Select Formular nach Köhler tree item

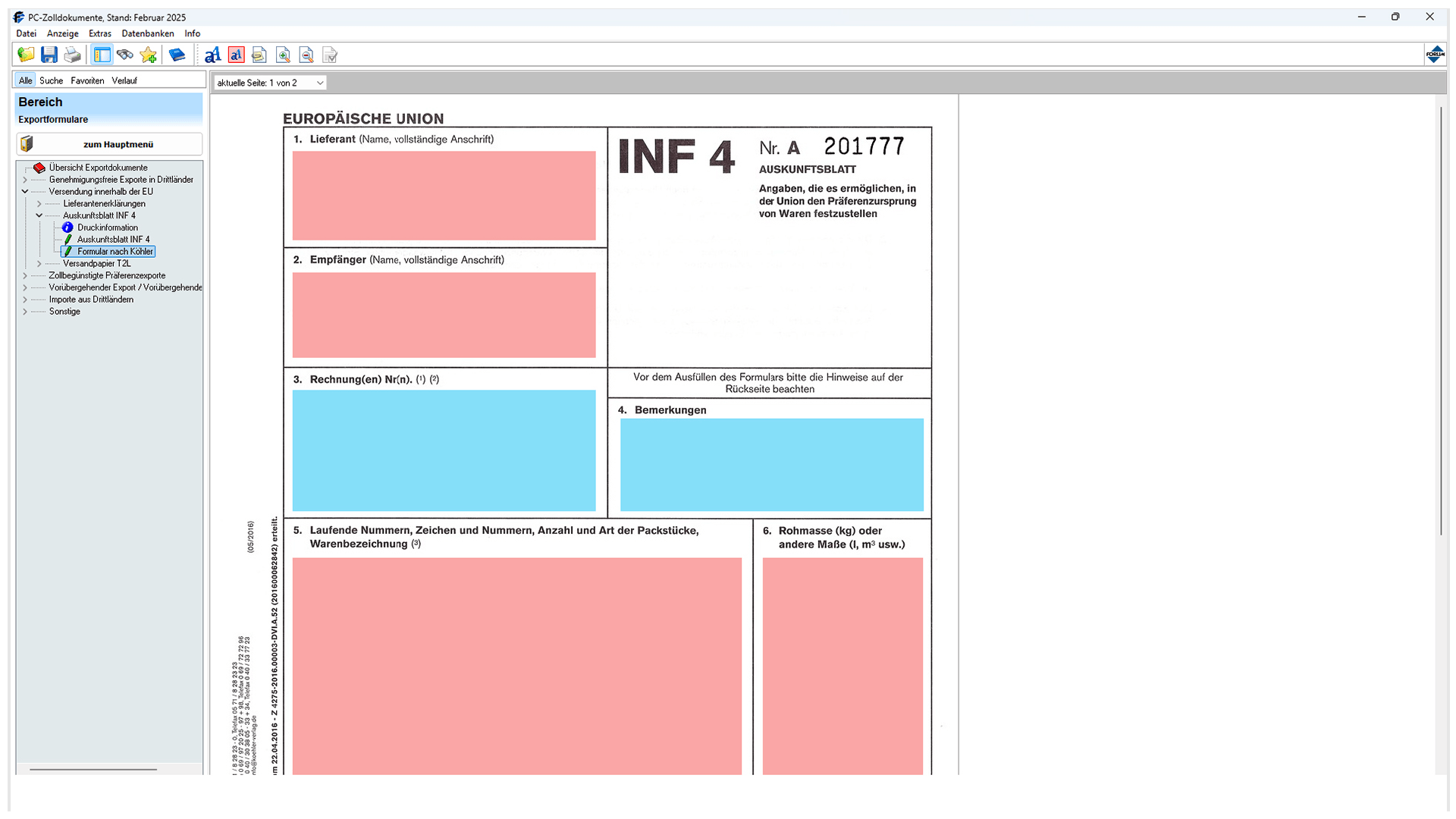click(115, 252)
